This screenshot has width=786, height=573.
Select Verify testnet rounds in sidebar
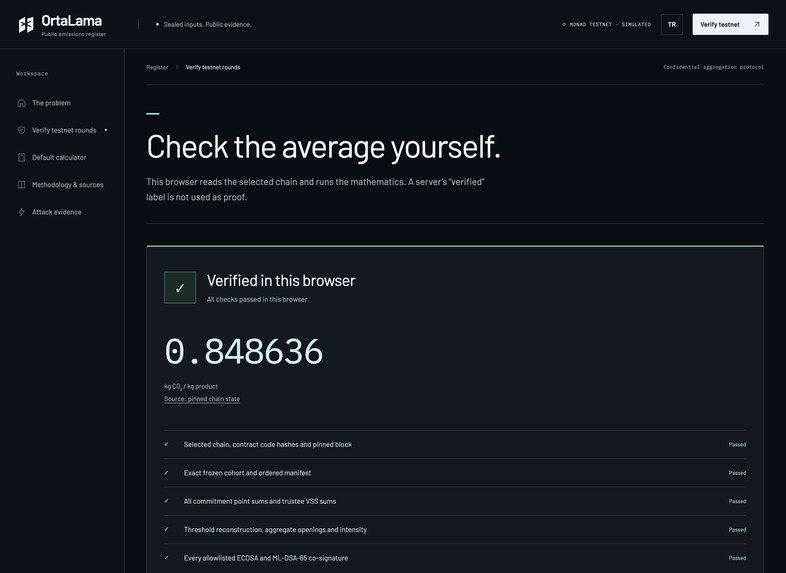pos(62,130)
